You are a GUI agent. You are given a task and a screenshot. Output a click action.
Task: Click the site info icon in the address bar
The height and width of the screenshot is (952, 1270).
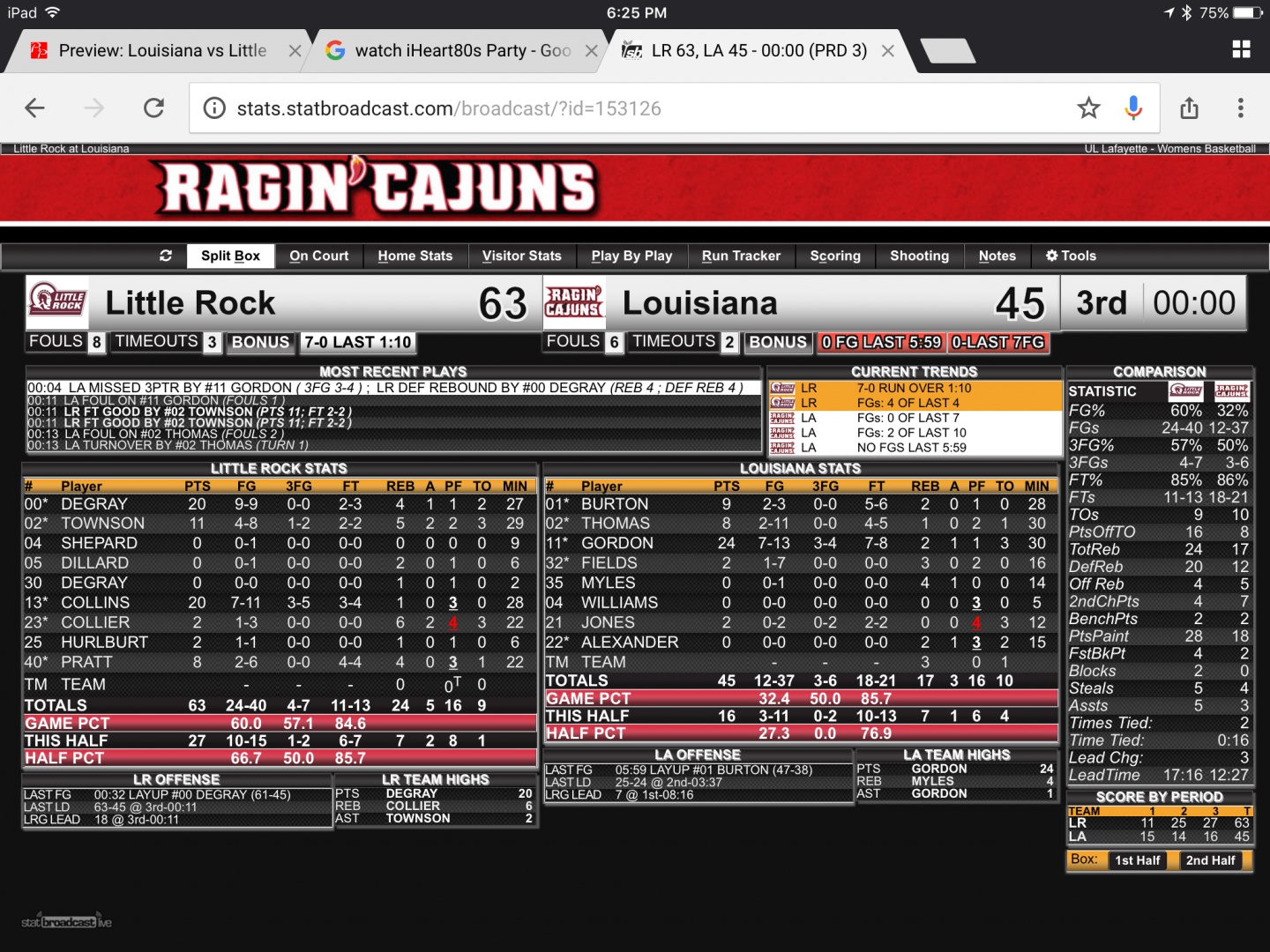pyautogui.click(x=214, y=108)
